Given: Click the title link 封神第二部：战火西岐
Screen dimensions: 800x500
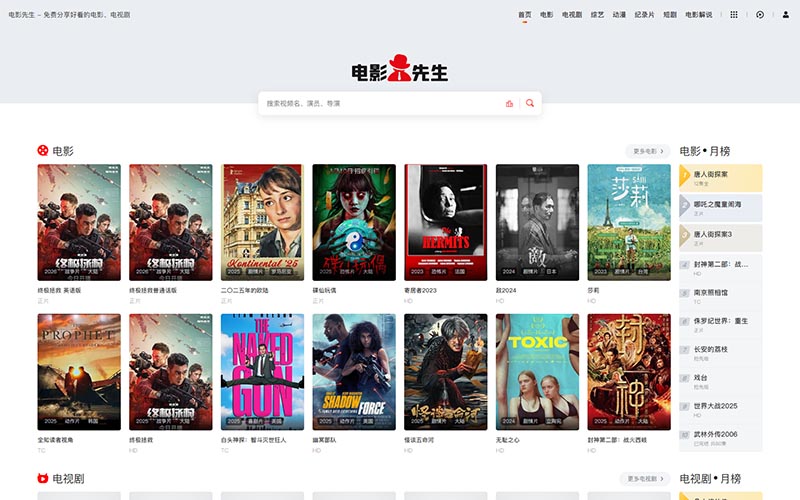Looking at the screenshot, I should pyautogui.click(x=617, y=440).
